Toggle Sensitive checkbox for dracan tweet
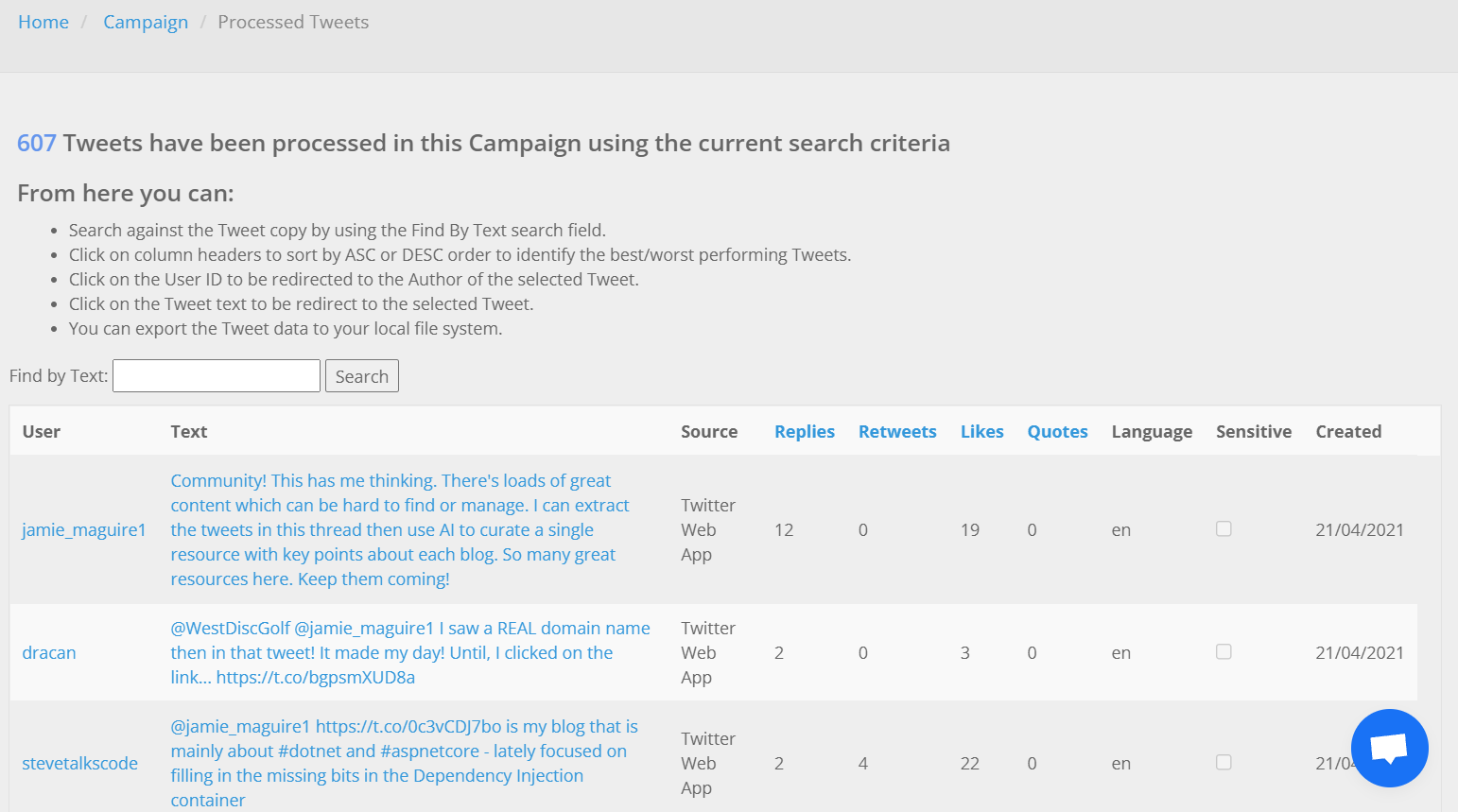The height and width of the screenshot is (812, 1458). pos(1224,652)
